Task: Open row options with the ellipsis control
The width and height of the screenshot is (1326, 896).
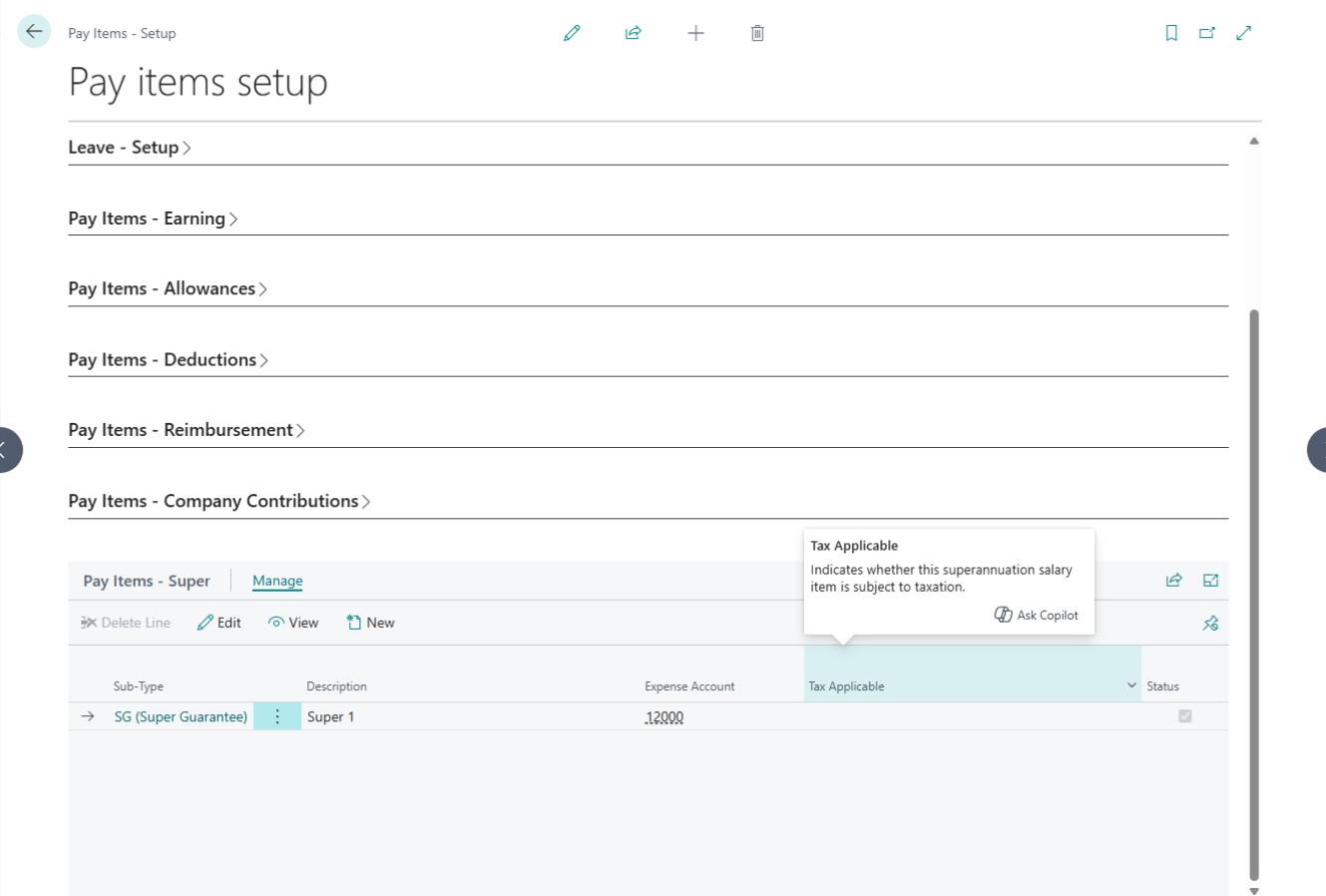Action: [276, 715]
